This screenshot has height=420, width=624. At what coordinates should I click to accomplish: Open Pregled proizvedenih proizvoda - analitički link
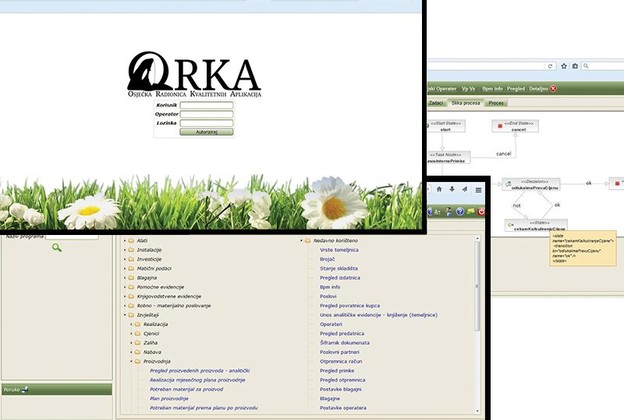point(200,371)
